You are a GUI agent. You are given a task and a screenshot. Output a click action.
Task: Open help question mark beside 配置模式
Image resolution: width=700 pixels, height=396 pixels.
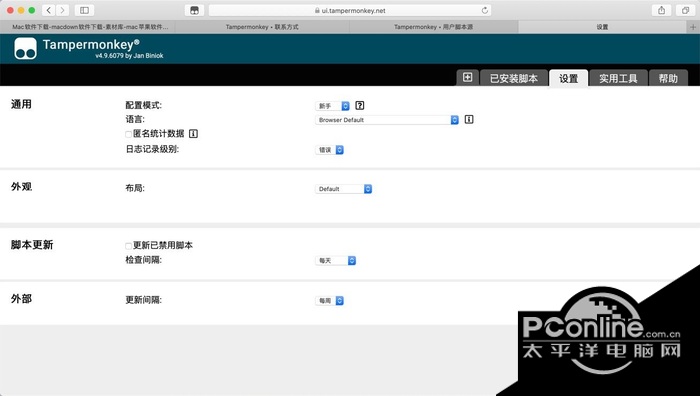pos(360,105)
